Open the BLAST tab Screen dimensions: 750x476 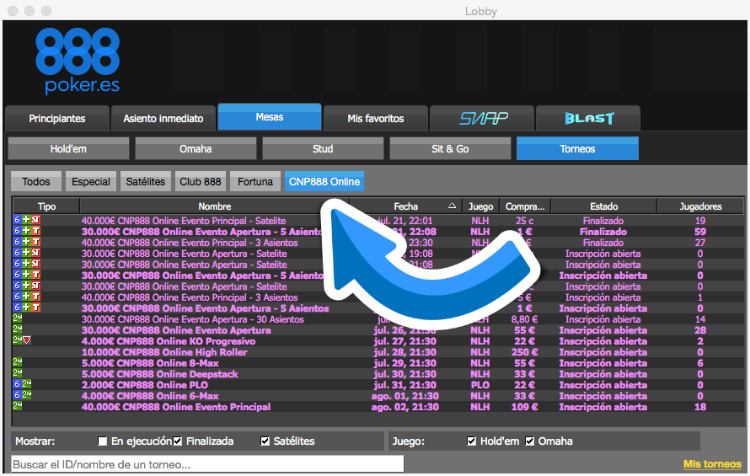pyautogui.click(x=588, y=118)
